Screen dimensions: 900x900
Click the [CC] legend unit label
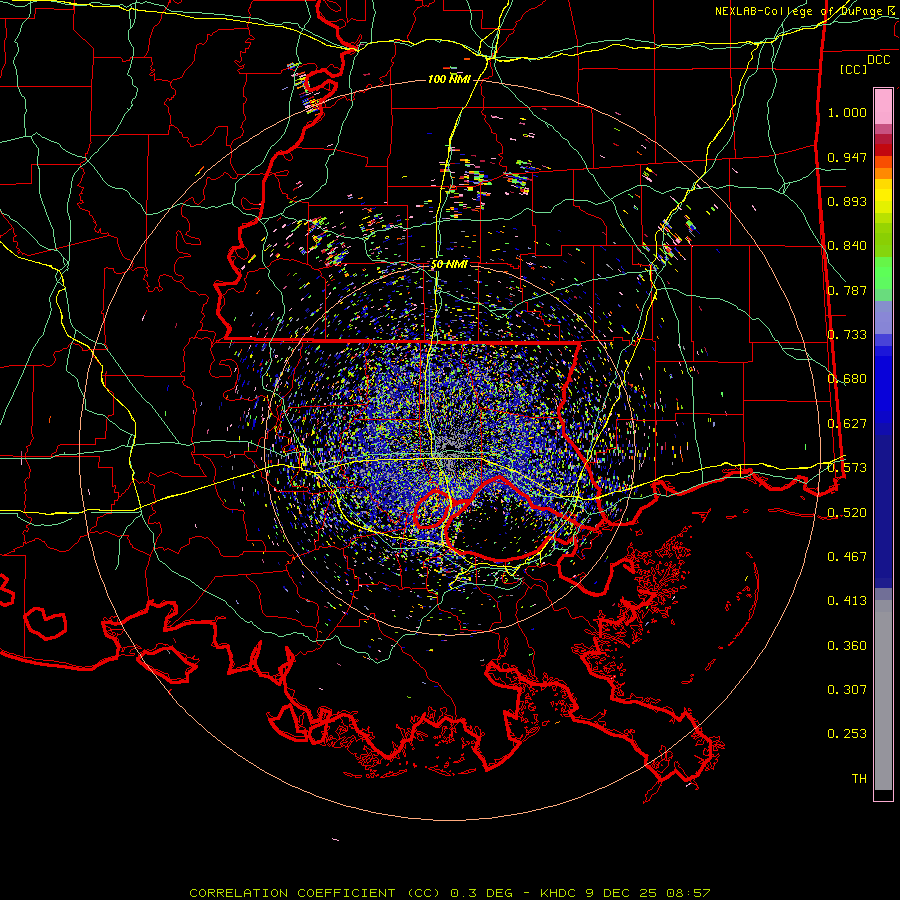854,69
